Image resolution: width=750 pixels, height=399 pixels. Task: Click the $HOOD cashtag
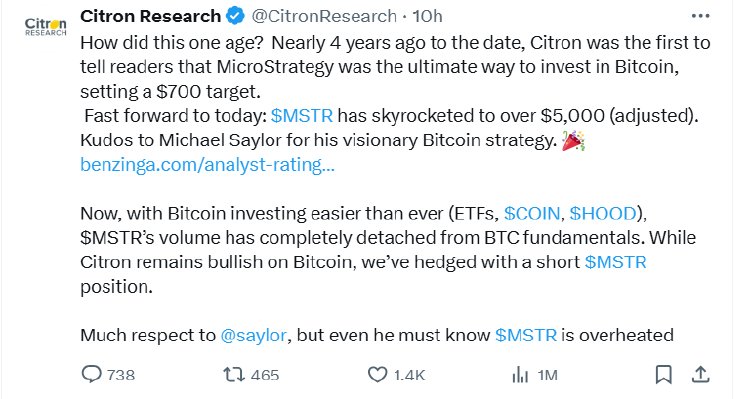[603, 213]
